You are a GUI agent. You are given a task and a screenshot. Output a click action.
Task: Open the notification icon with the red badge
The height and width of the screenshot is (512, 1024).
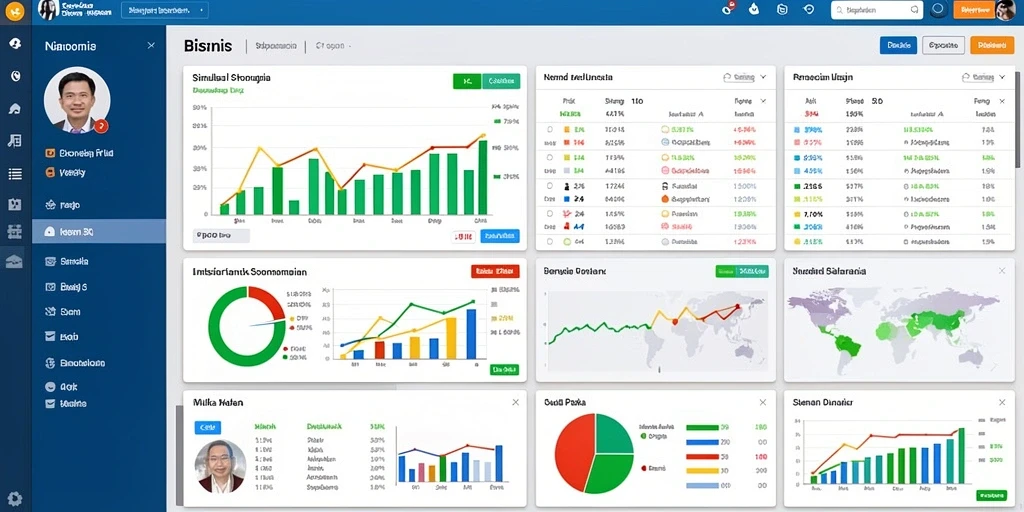[729, 9]
